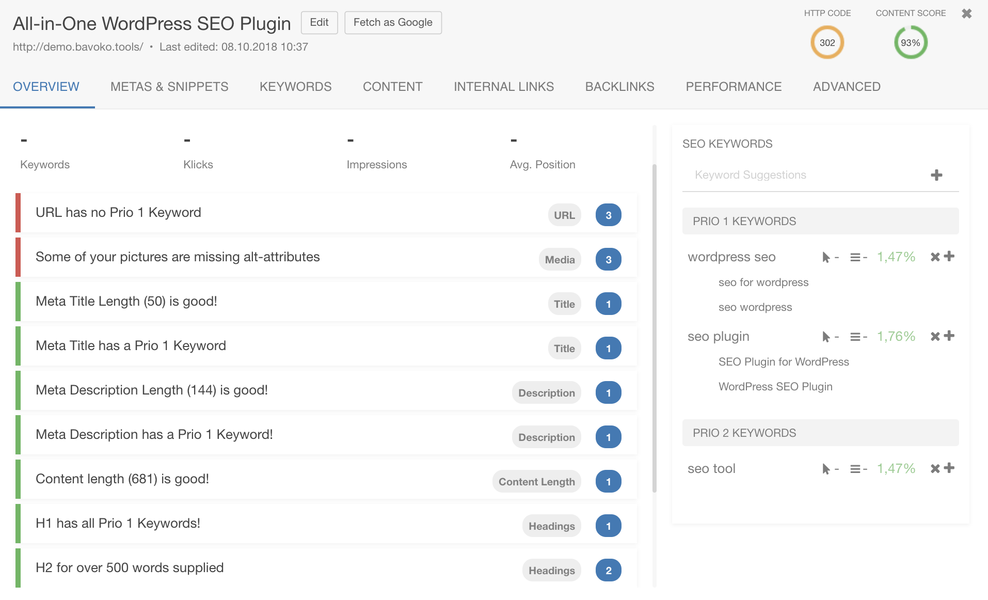The height and width of the screenshot is (600, 988).
Task: Click plus icon in 'wordpress seo' row
Action: click(949, 256)
